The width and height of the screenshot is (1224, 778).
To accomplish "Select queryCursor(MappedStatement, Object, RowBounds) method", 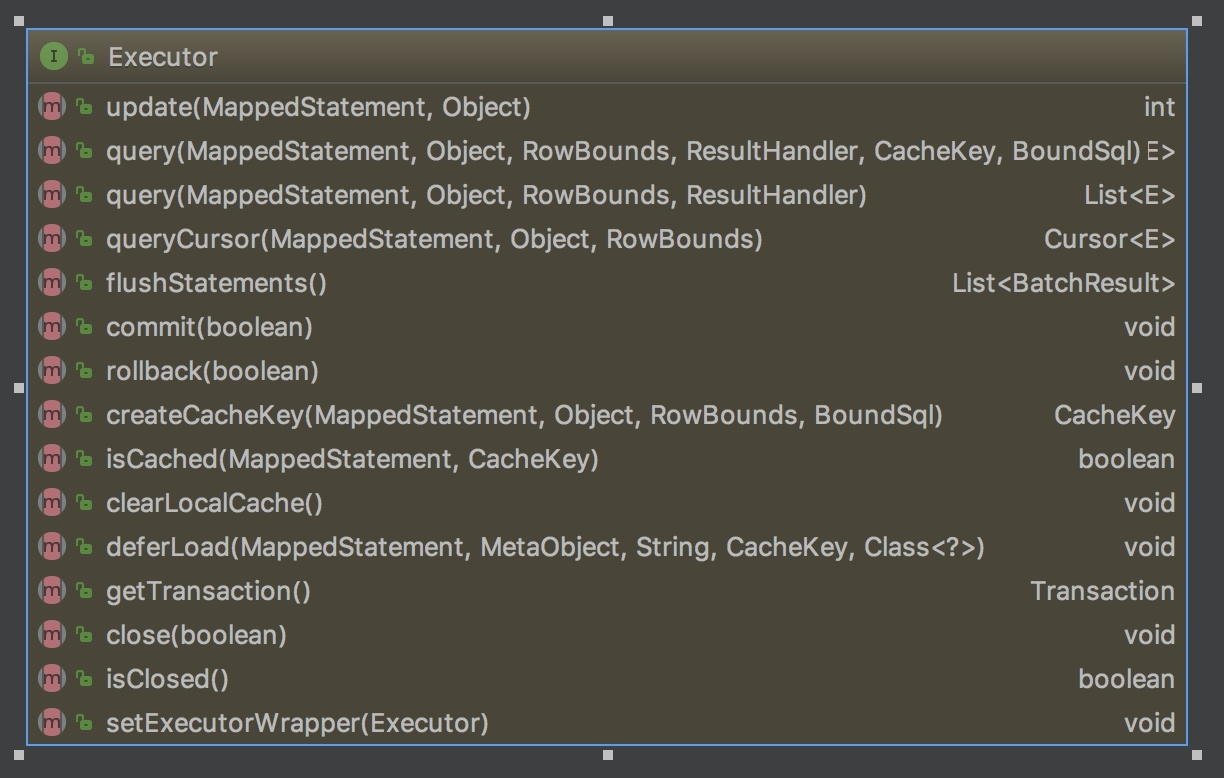I will click(434, 239).
